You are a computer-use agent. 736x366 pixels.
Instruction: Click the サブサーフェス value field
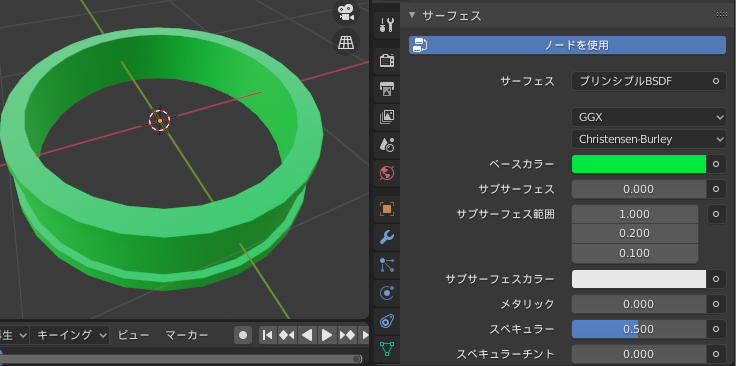639,189
